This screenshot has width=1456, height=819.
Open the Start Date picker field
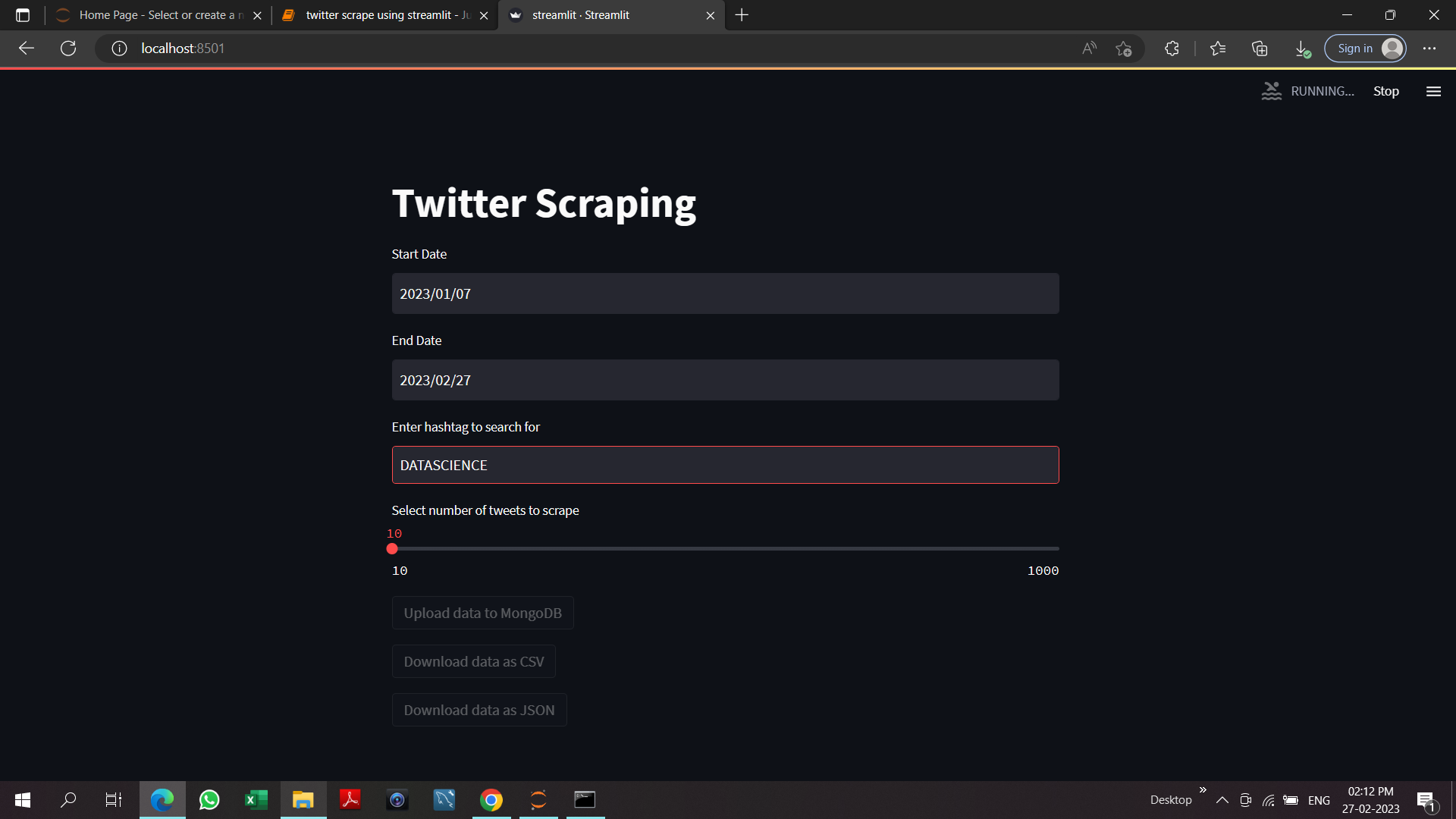click(725, 293)
